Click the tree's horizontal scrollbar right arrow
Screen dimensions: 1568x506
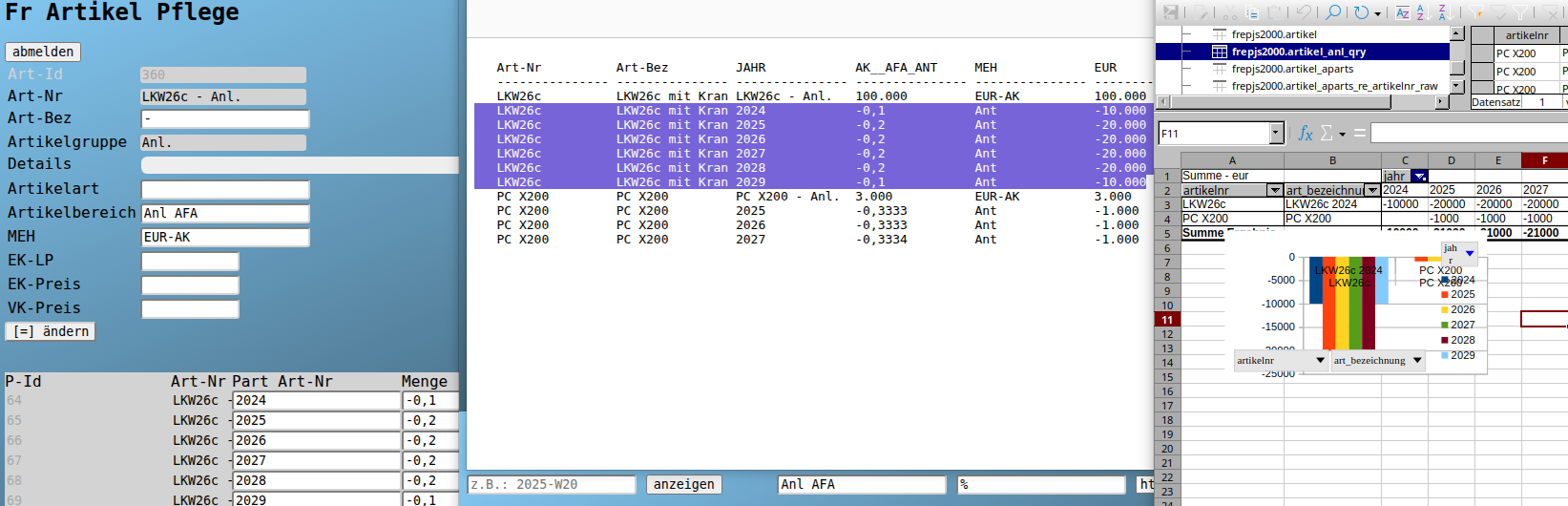(1442, 101)
